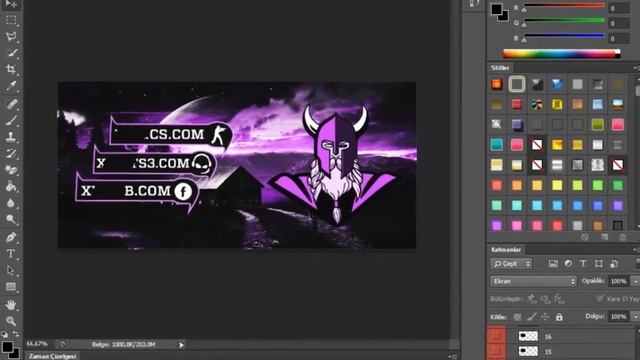
Task: Select the Clone Stamp tool
Action: point(11,137)
